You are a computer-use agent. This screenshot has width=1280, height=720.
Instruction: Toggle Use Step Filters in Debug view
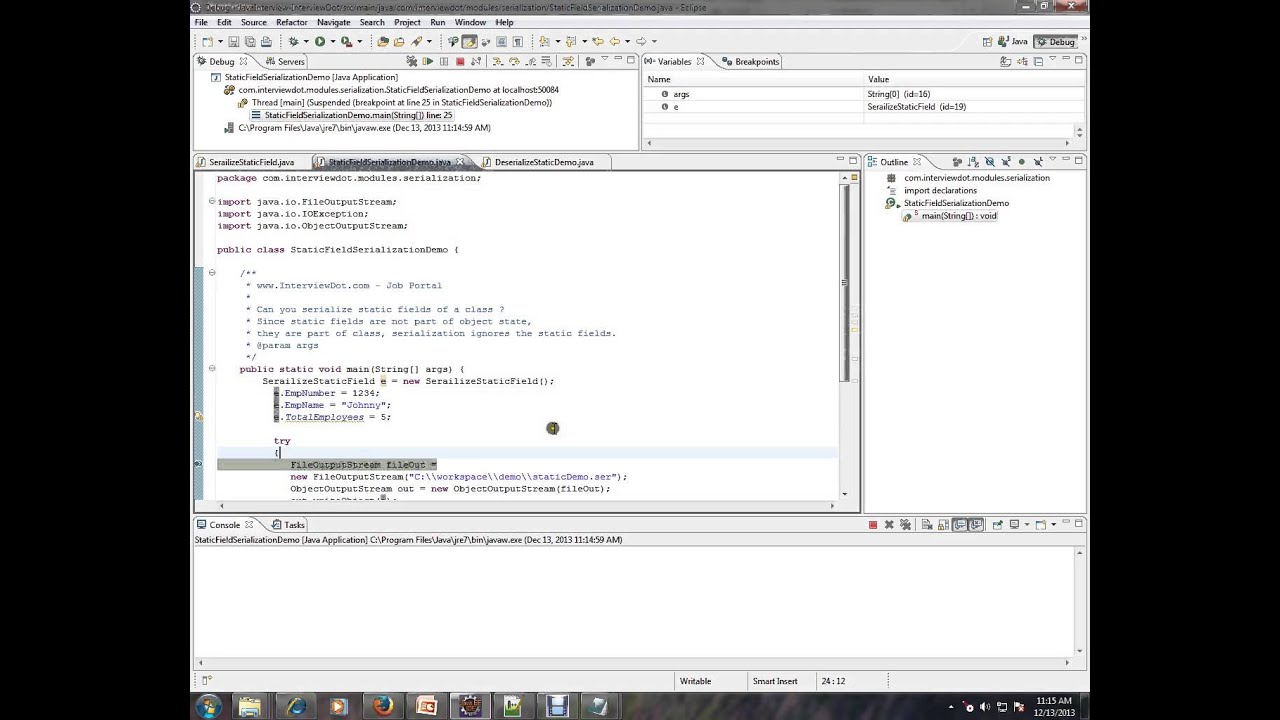click(x=567, y=61)
